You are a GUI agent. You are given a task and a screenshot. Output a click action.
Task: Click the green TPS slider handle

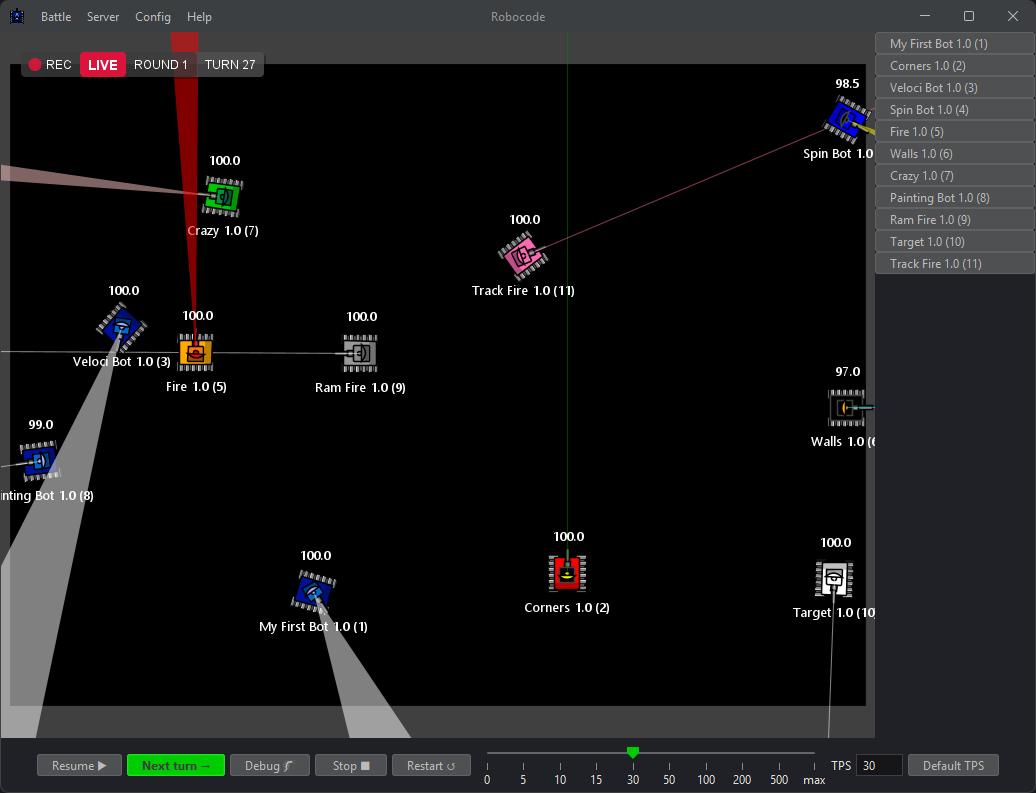coord(633,752)
